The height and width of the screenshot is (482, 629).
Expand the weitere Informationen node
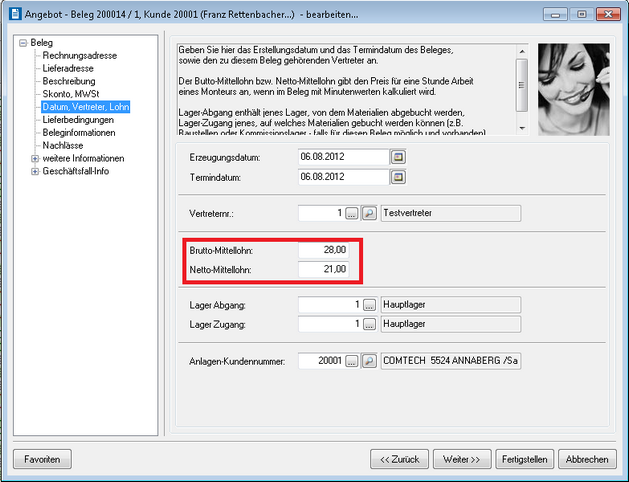[x=35, y=158]
